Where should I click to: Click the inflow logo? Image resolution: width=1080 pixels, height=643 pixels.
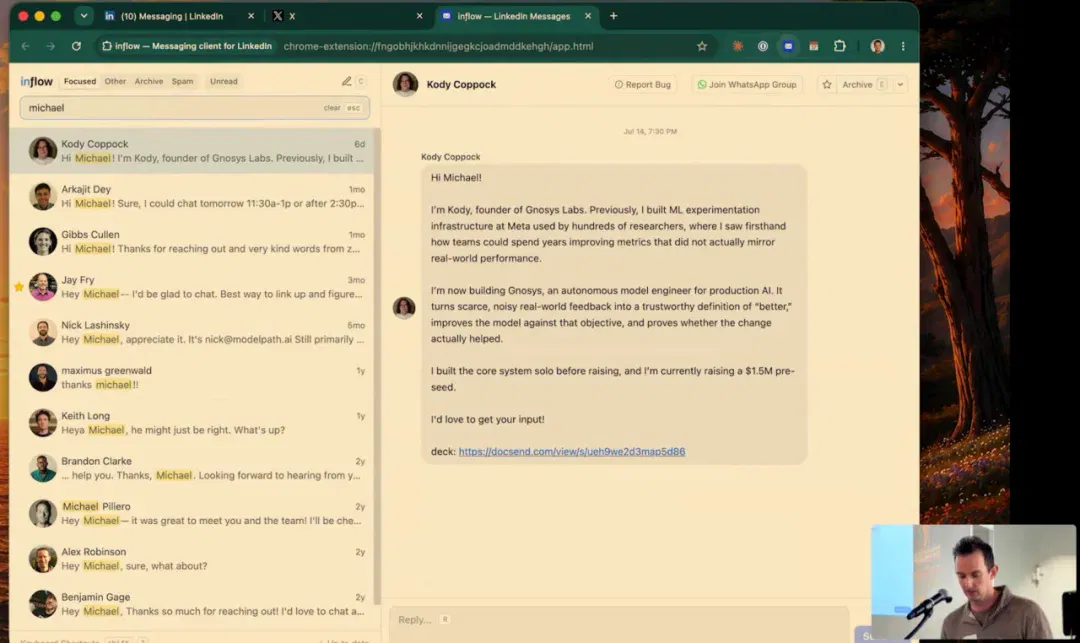37,81
